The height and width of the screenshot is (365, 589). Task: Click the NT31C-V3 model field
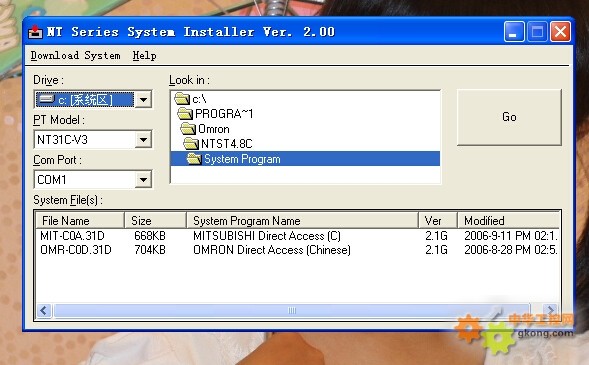click(85, 140)
